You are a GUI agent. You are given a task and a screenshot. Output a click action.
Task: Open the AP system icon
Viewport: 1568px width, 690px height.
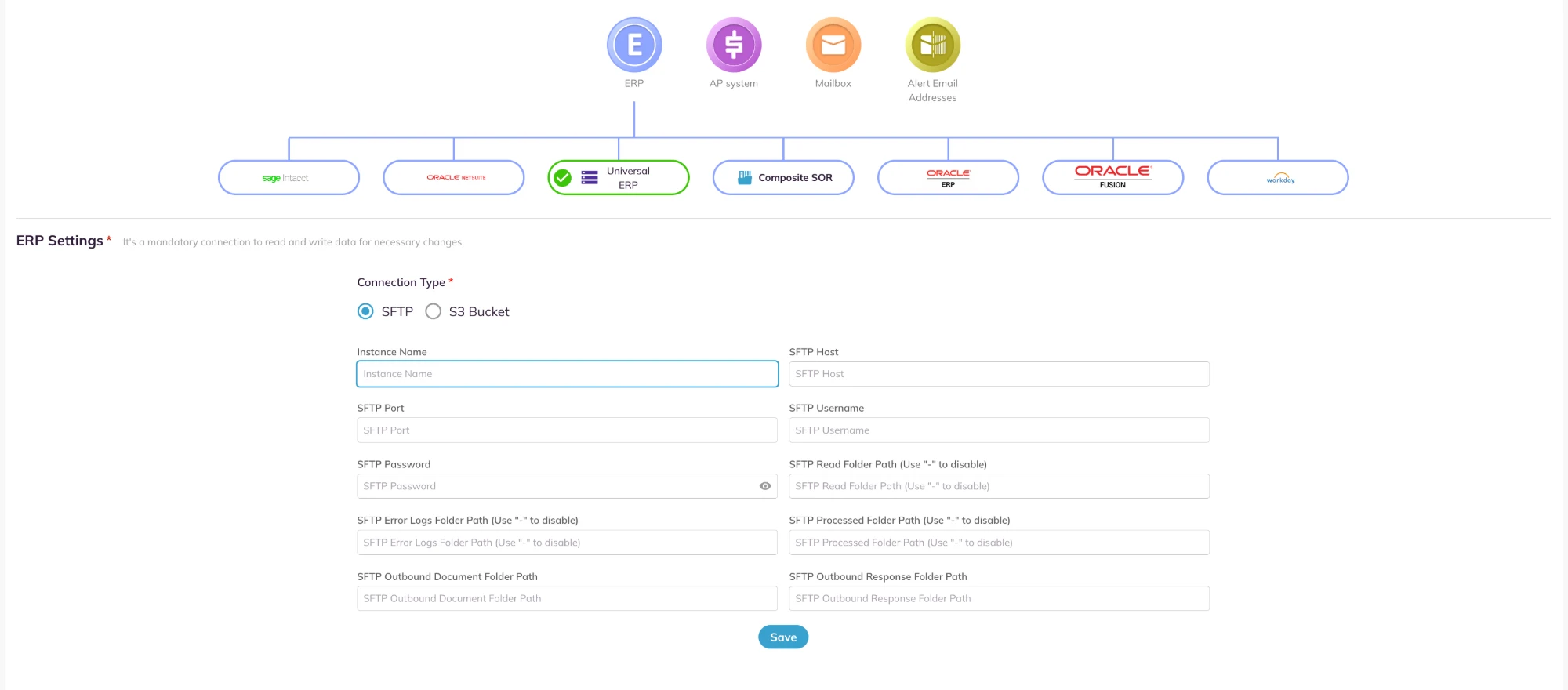(734, 45)
